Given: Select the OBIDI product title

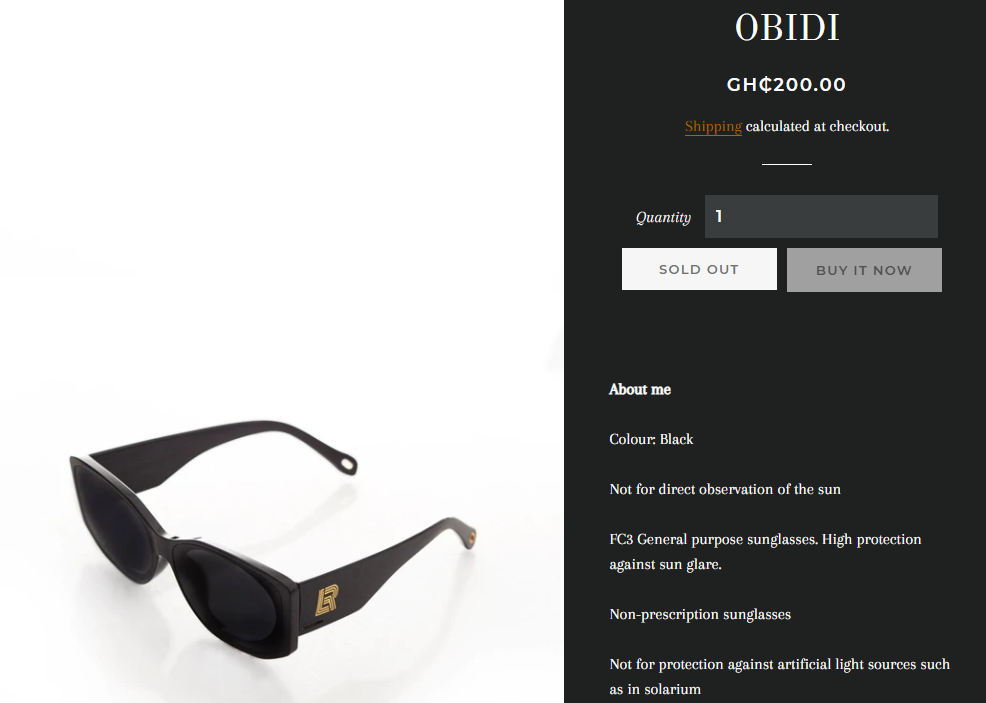Looking at the screenshot, I should click(x=787, y=27).
